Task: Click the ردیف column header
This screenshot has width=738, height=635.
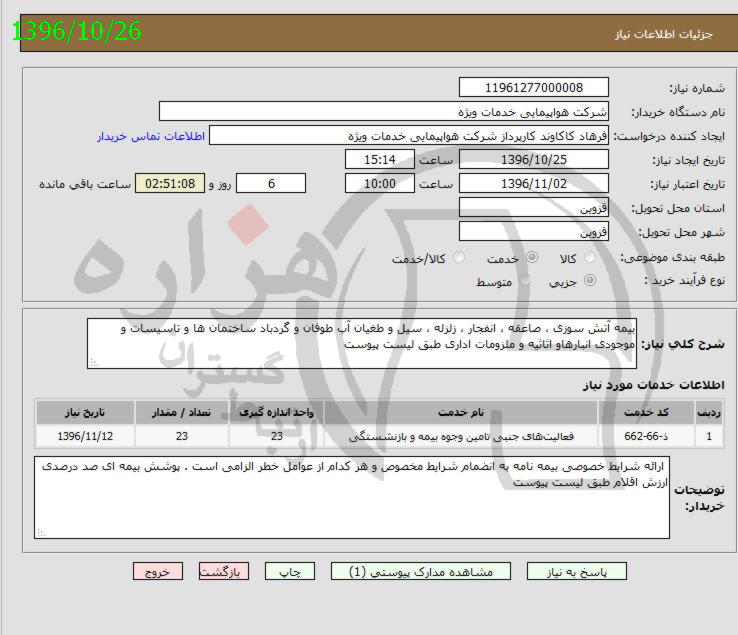Action: (709, 412)
